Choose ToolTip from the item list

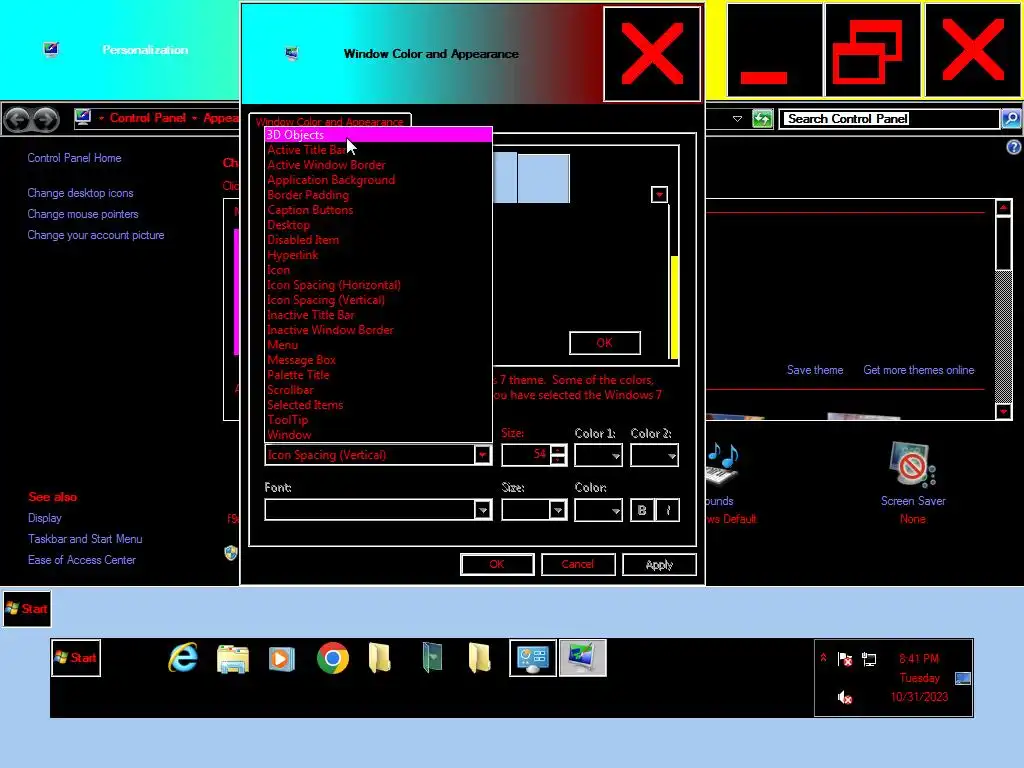378,420
